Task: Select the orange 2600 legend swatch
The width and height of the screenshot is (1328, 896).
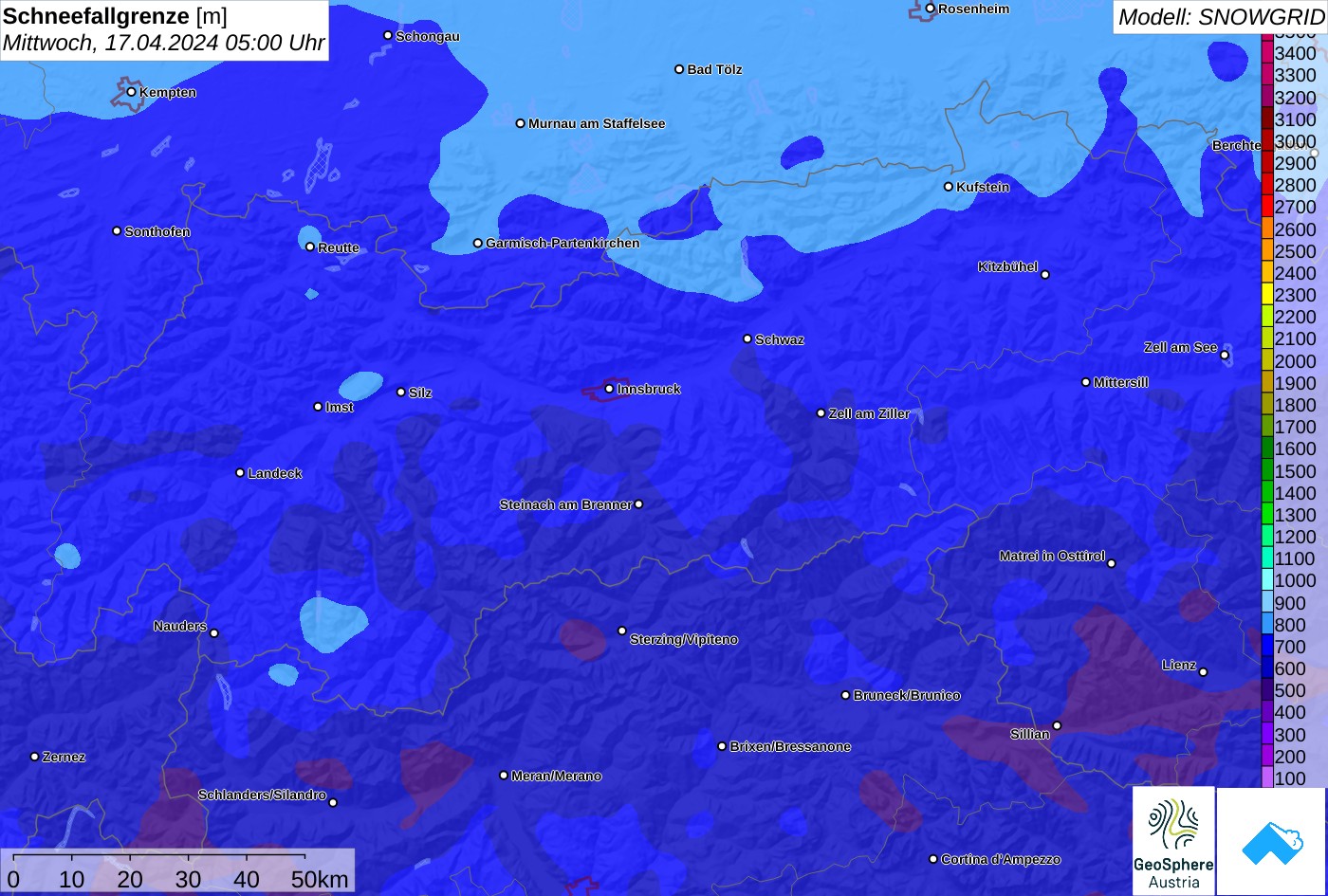Action: [1267, 229]
